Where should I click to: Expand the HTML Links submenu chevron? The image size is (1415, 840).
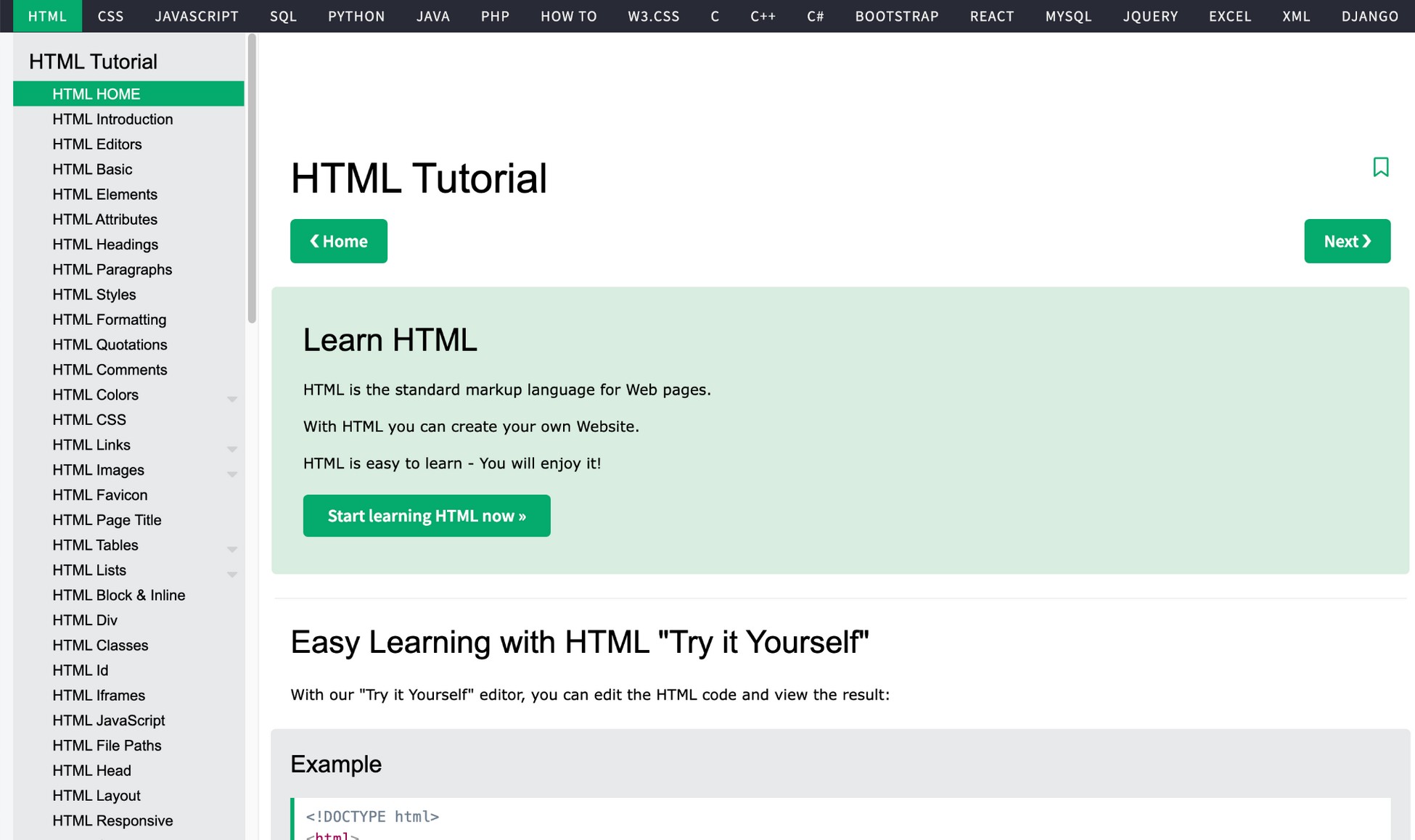tap(232, 448)
